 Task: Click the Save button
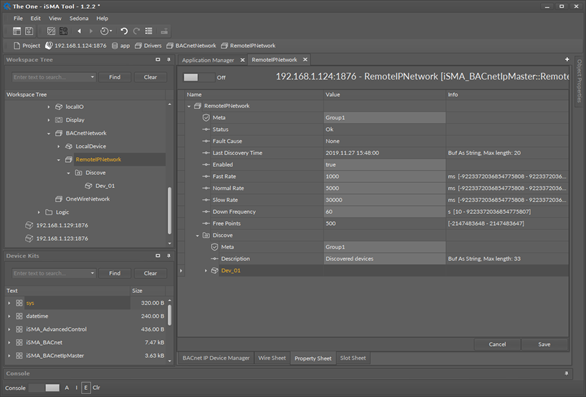544,344
